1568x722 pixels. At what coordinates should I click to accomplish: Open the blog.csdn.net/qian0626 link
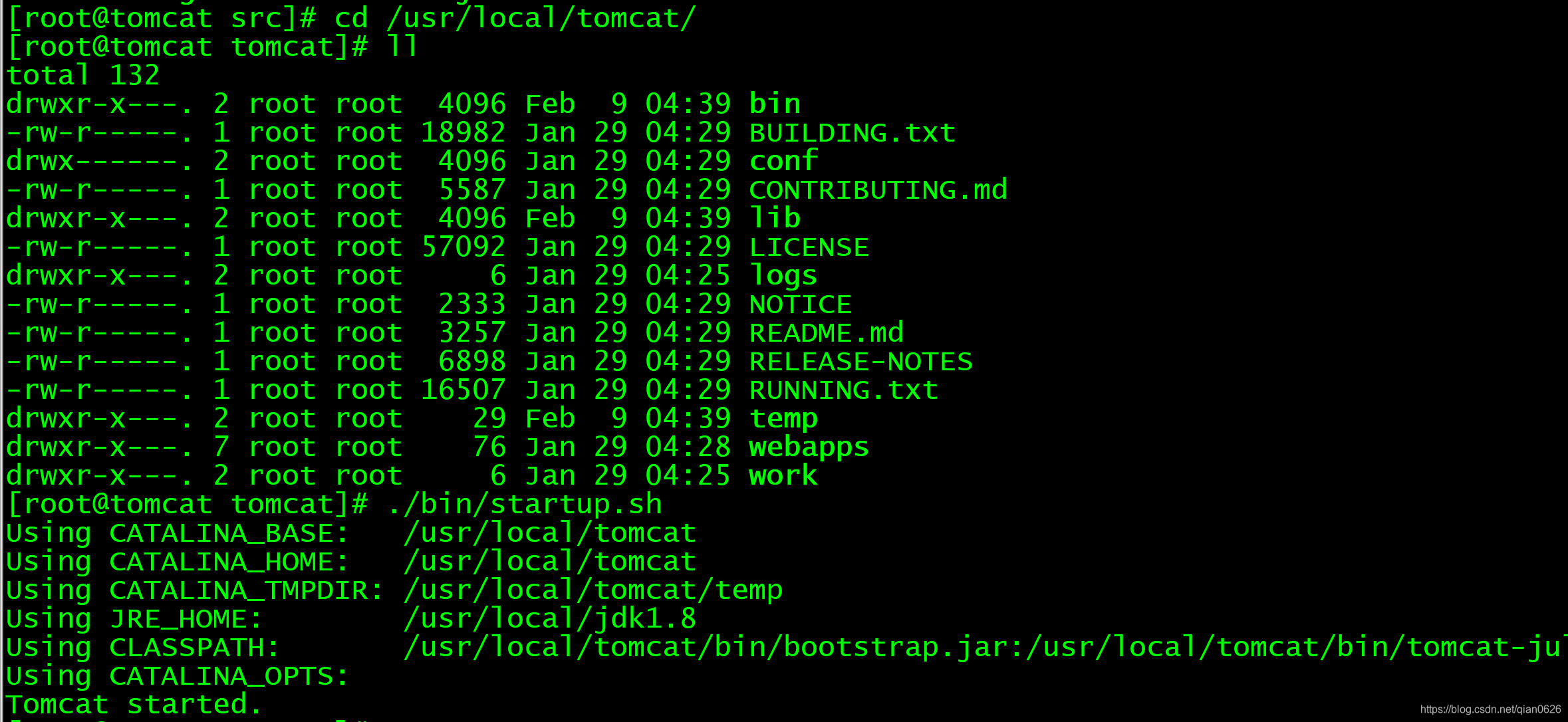1490,709
